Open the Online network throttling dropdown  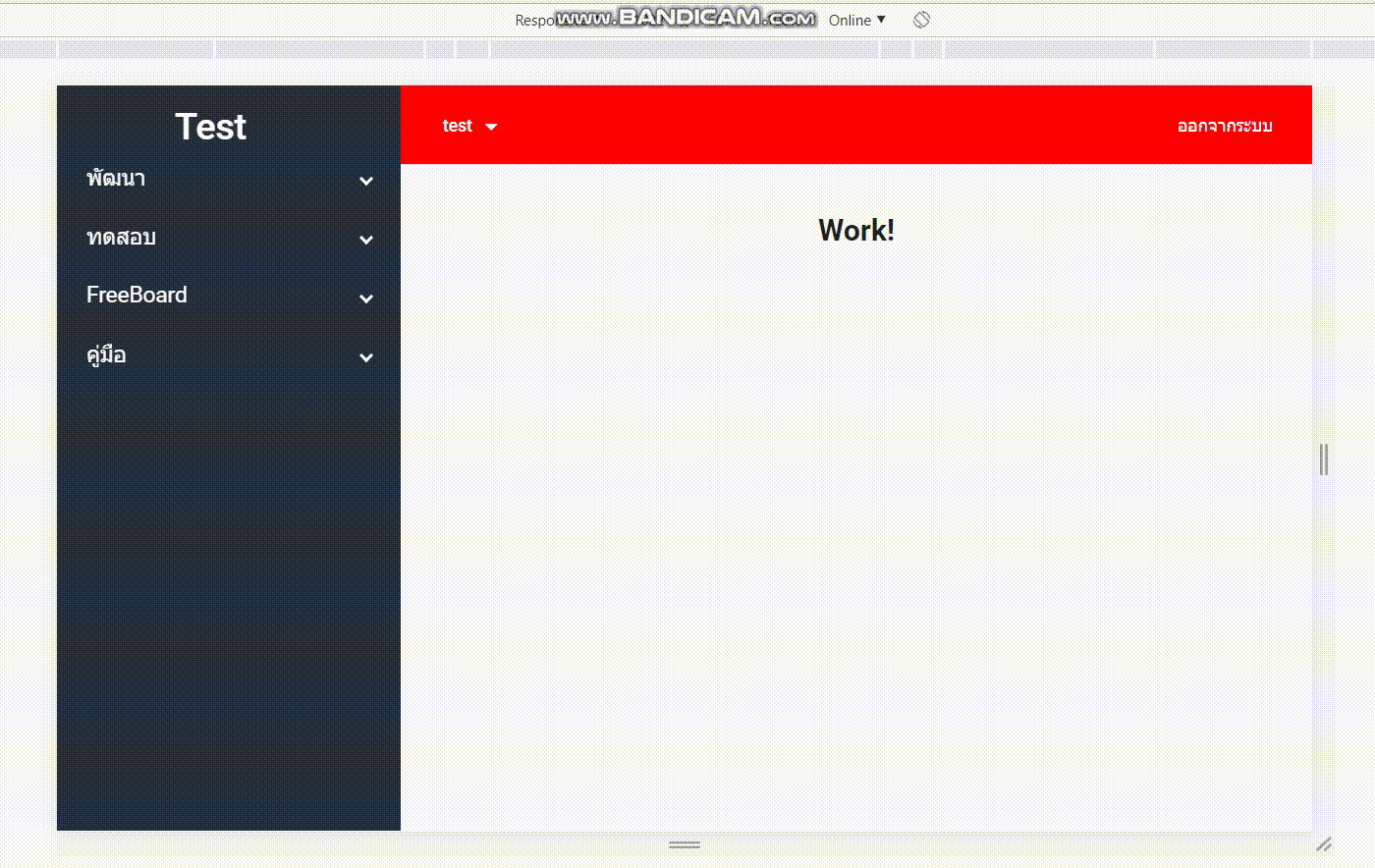tap(855, 20)
